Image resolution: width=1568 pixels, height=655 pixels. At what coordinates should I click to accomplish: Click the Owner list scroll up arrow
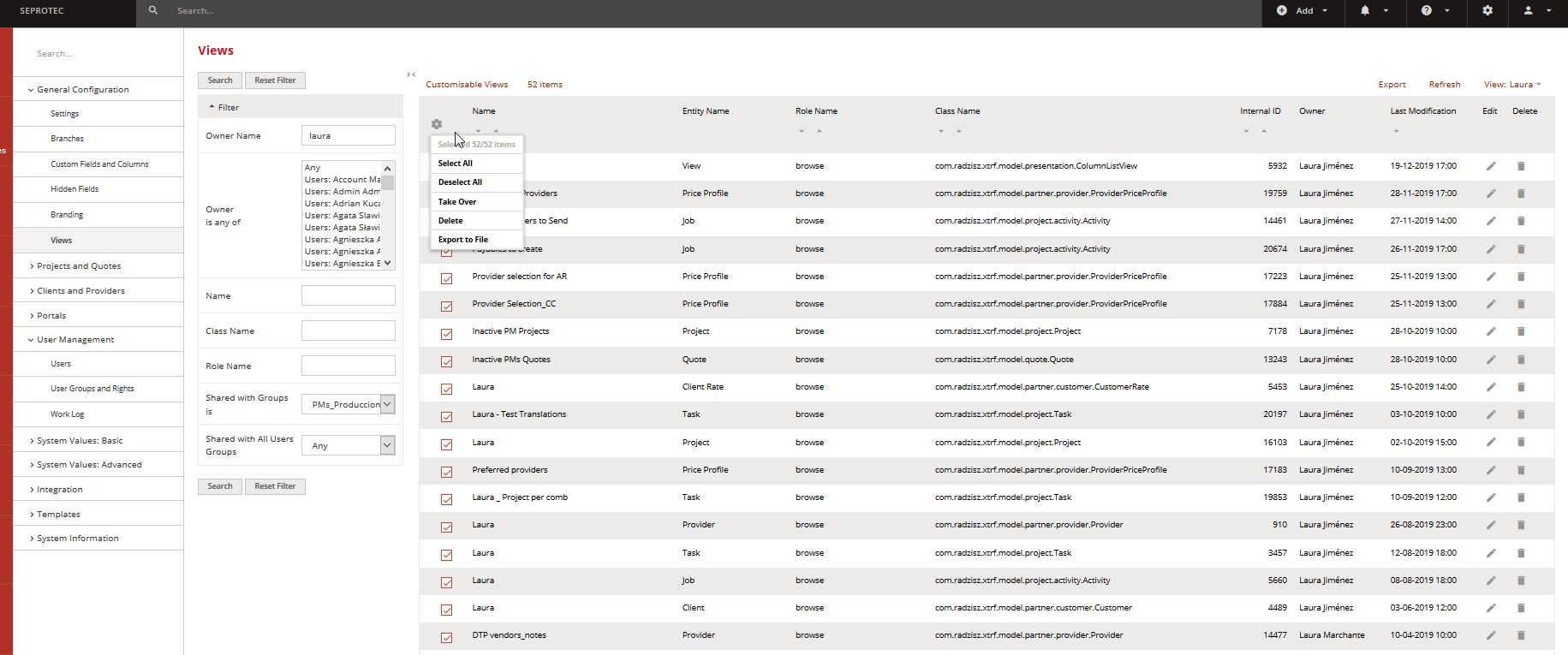coord(388,168)
